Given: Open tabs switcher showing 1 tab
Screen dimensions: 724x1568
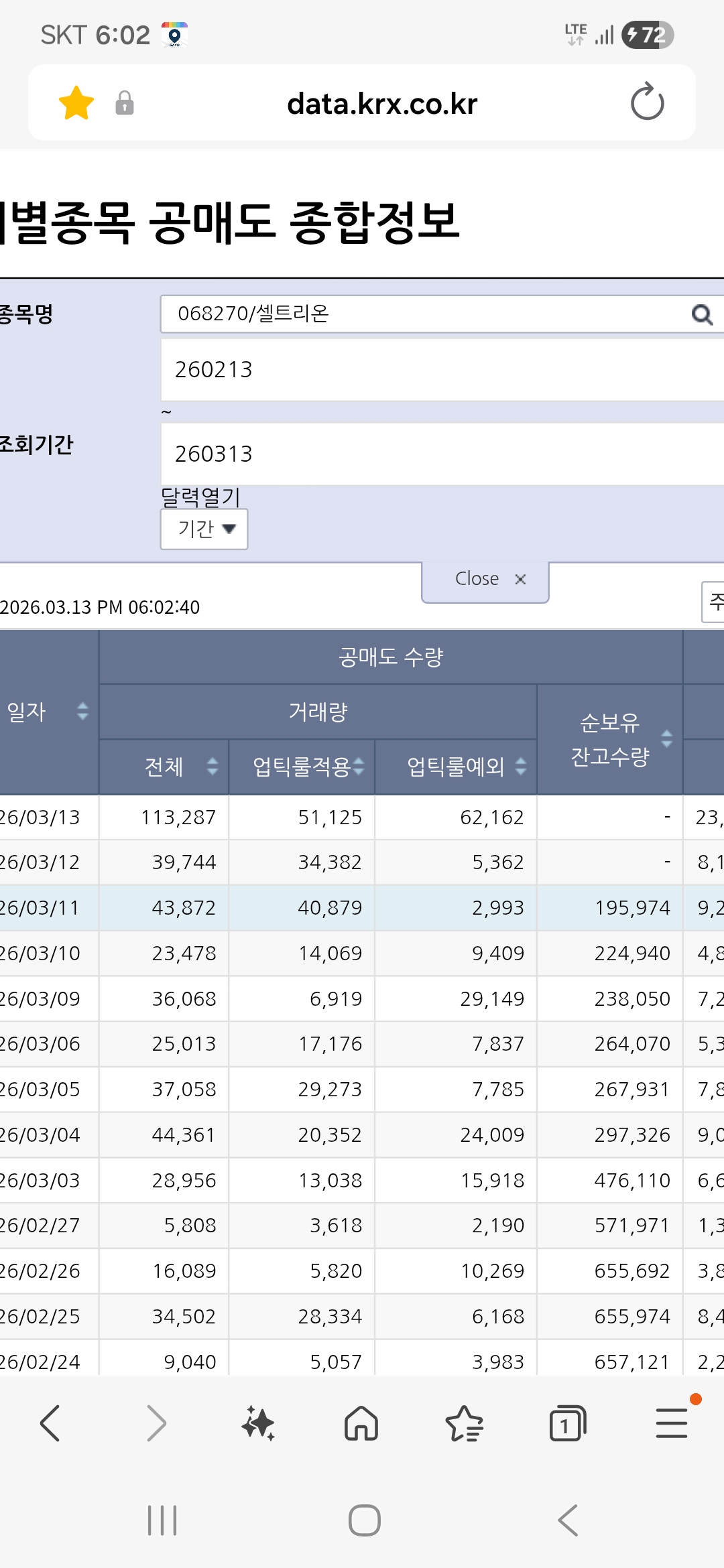Looking at the screenshot, I should (x=567, y=1423).
